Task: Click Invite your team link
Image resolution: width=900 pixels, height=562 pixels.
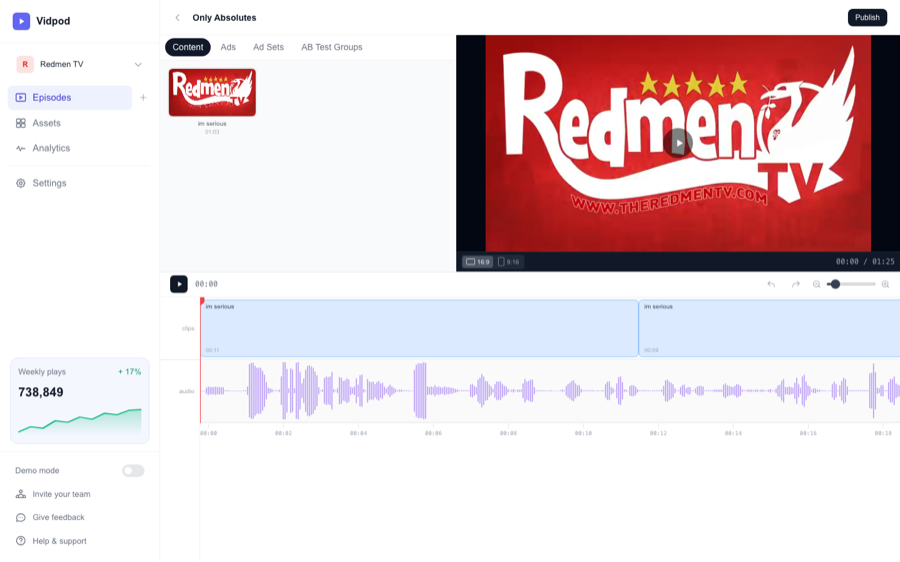Action: (x=61, y=494)
